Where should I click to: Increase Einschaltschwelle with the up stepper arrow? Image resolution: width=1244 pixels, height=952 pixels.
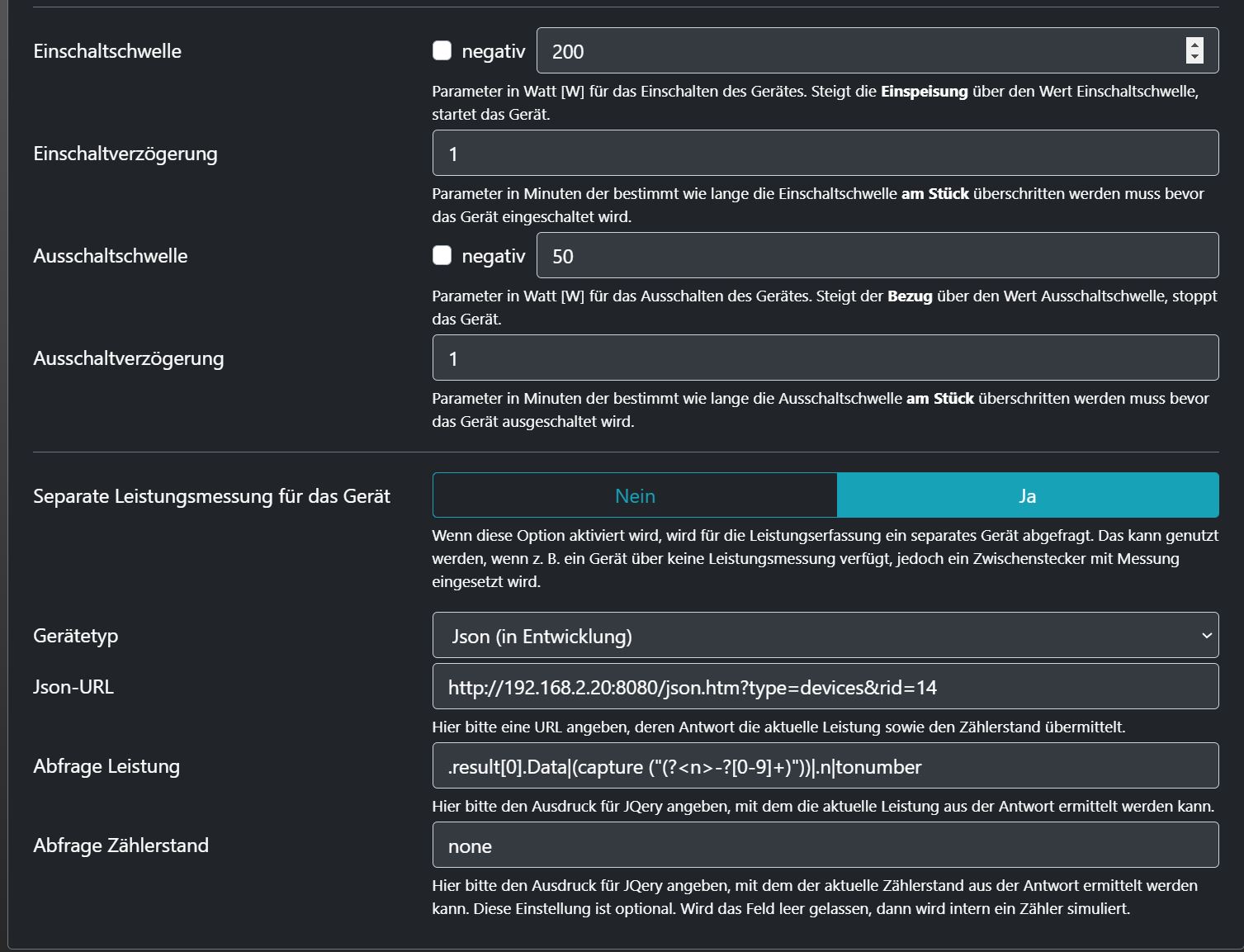coord(1194,45)
